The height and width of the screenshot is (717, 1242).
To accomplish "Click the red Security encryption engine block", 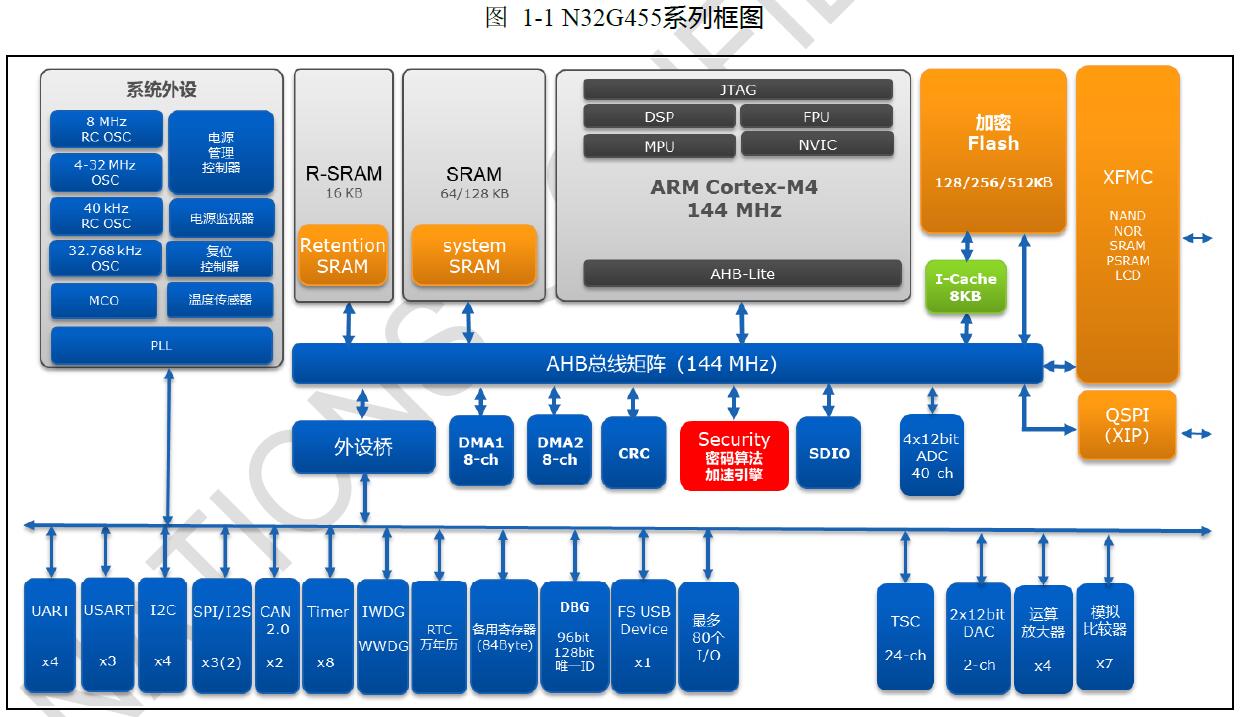I will pyautogui.click(x=734, y=455).
